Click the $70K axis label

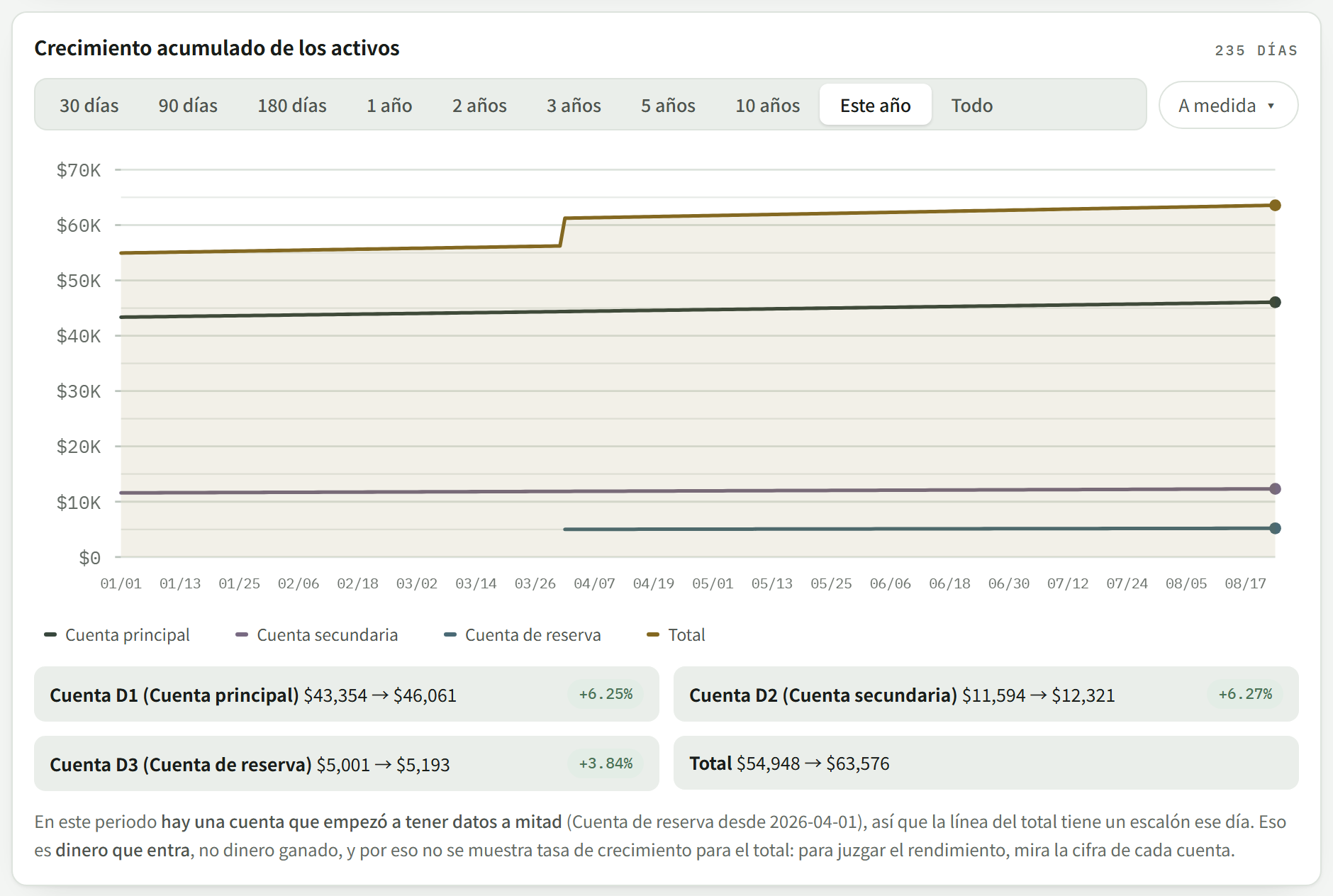(x=79, y=170)
